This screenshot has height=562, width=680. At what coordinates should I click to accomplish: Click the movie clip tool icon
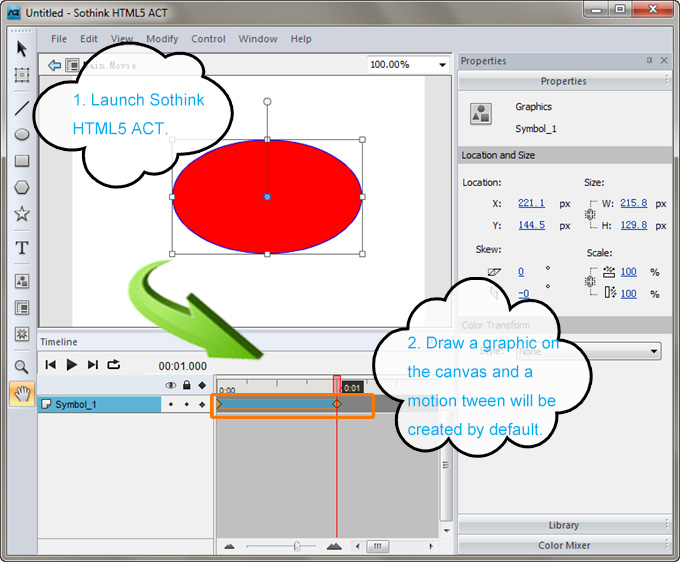22,307
